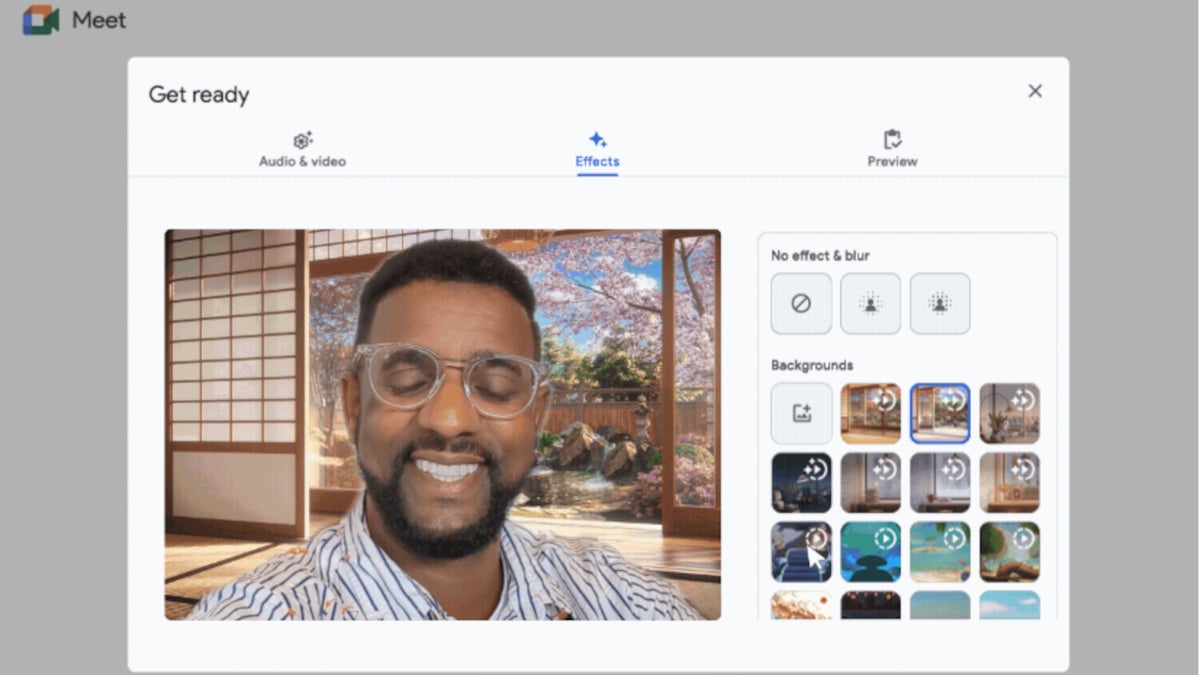Pick the plant room background with round lamp
1200x675 pixels.
(x=1009, y=413)
